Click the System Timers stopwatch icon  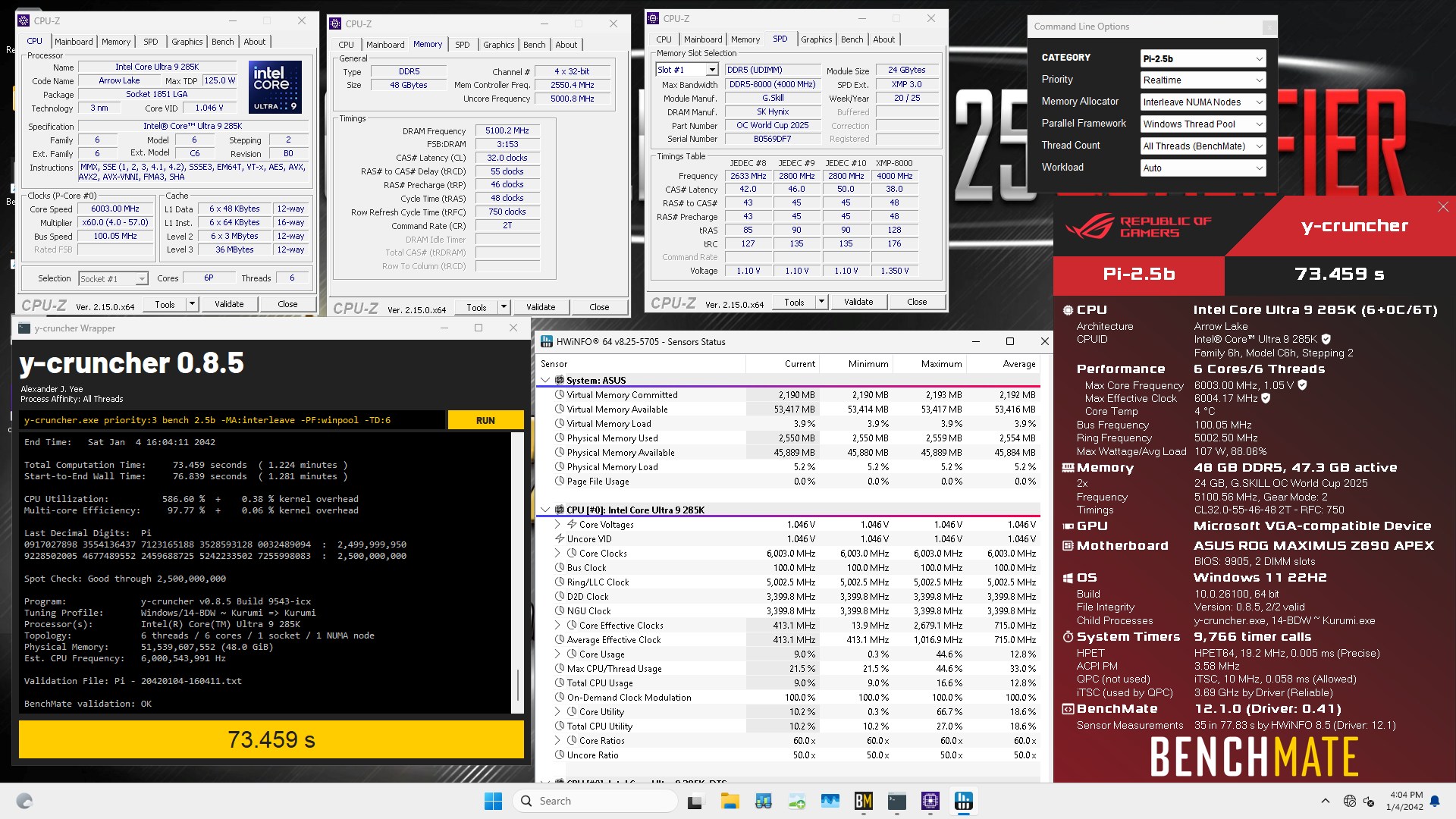click(1068, 637)
